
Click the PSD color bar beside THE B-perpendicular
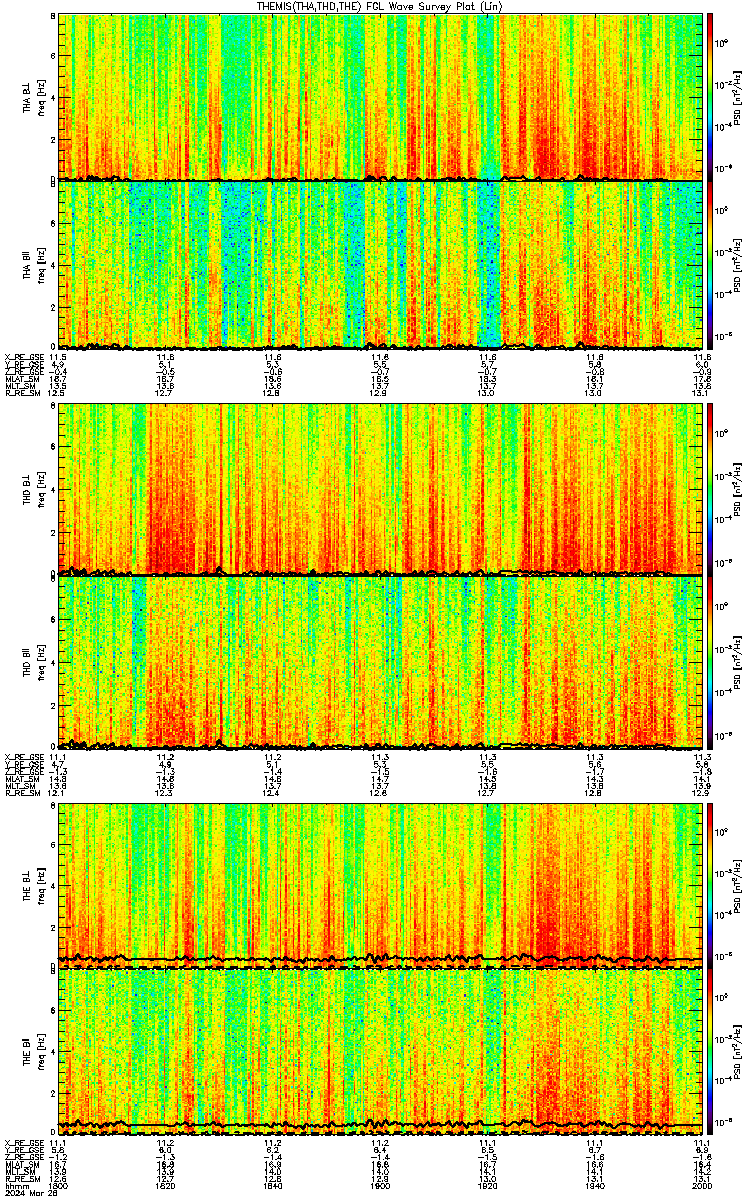[710, 884]
